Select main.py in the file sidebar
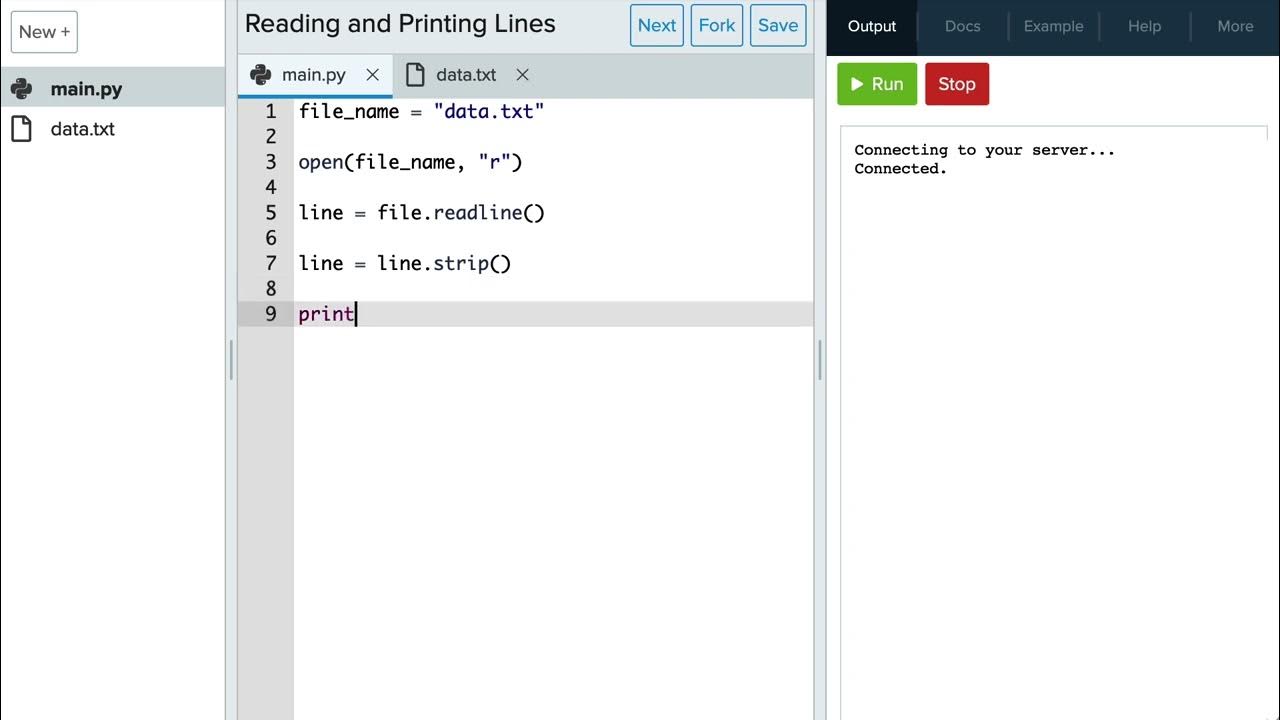 (x=112, y=88)
